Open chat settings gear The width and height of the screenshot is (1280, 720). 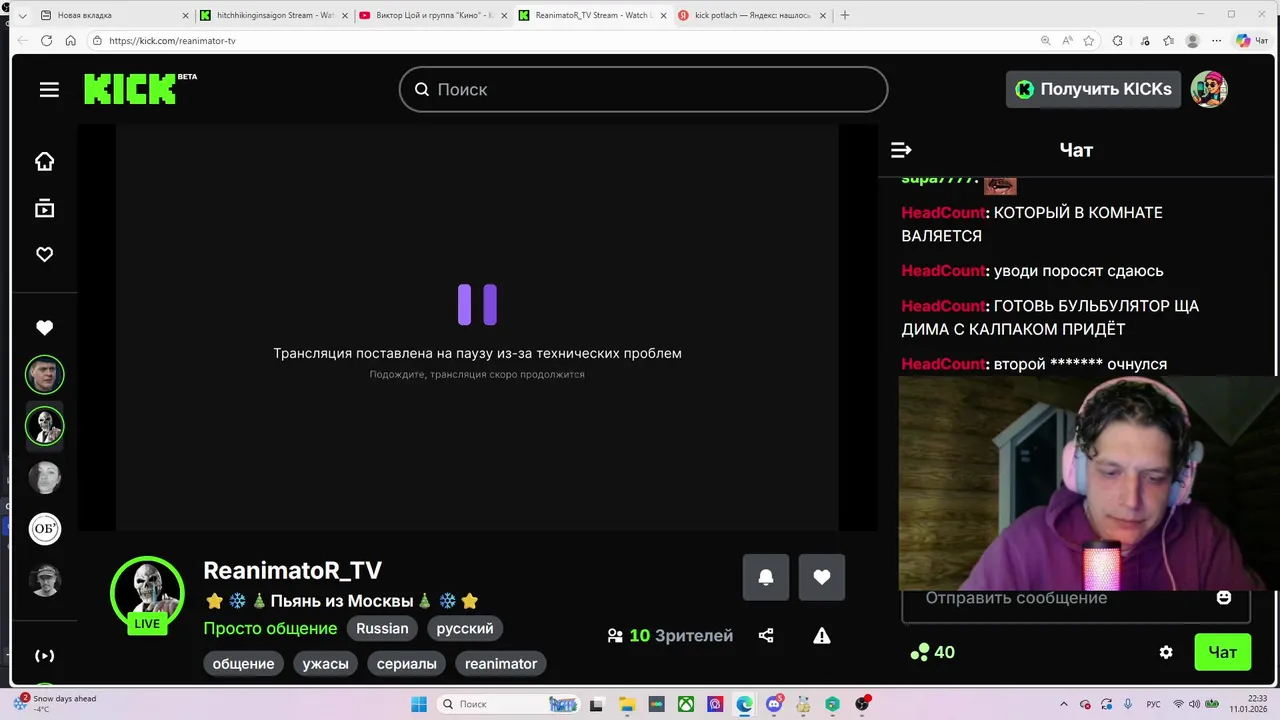1166,652
